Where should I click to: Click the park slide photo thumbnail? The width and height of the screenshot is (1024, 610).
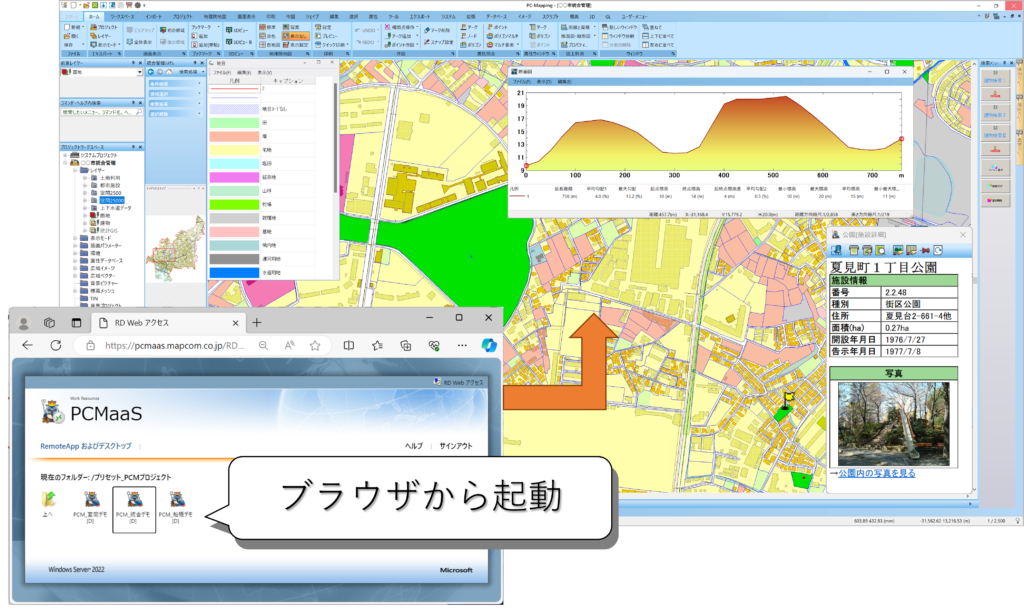893,425
